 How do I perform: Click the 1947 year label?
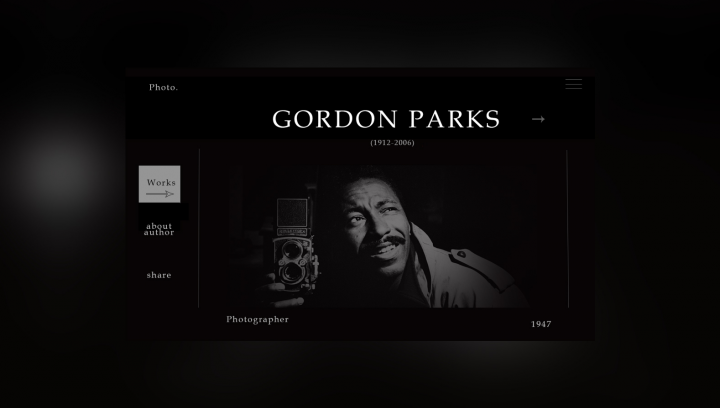tap(541, 324)
